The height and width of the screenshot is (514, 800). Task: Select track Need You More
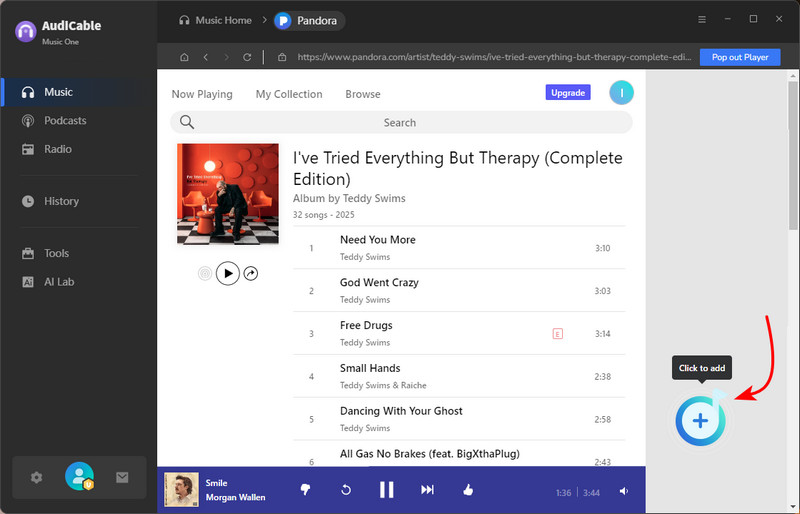(x=459, y=248)
